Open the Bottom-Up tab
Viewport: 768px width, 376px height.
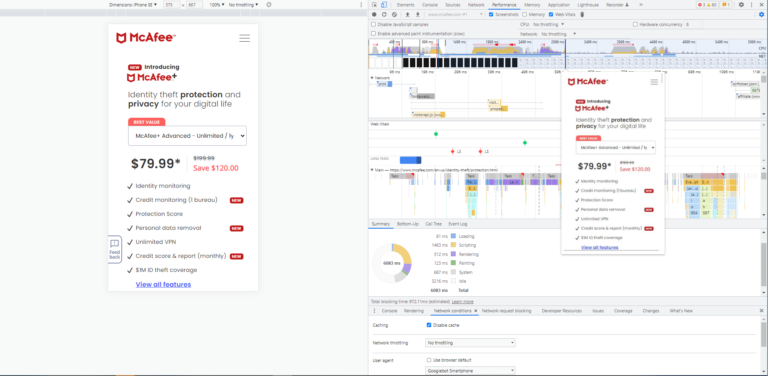pos(407,224)
